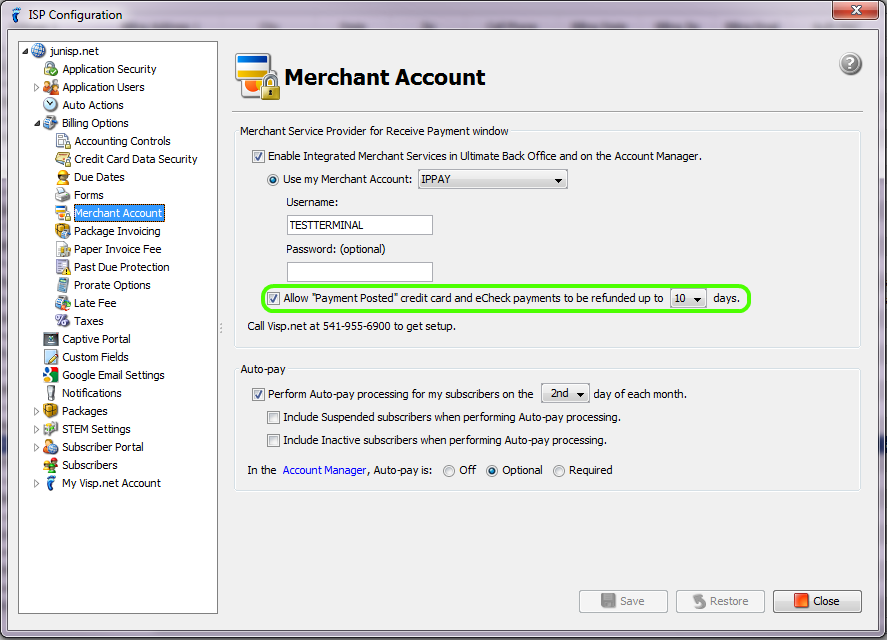
Task: Expand the Packages node
Action: [37, 411]
